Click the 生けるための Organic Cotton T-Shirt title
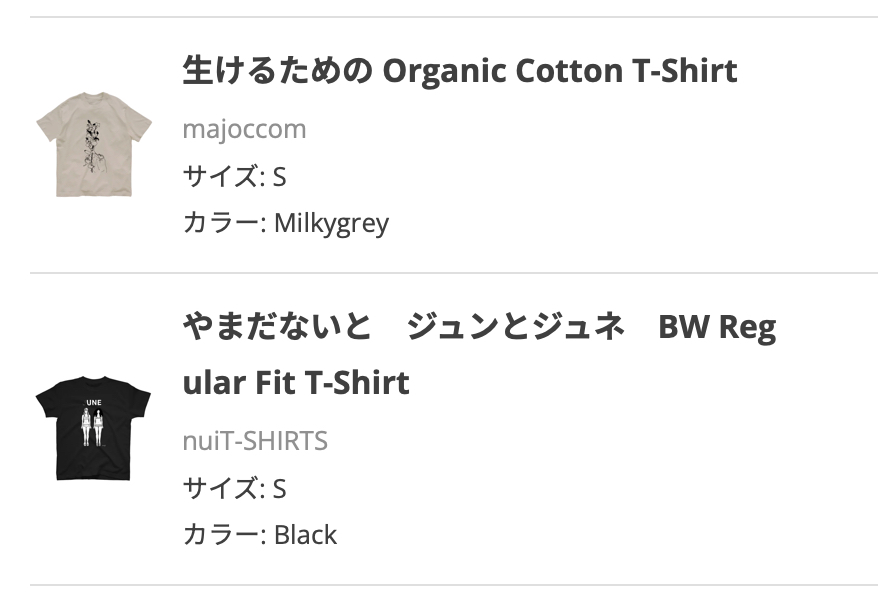The width and height of the screenshot is (878, 608). click(459, 71)
